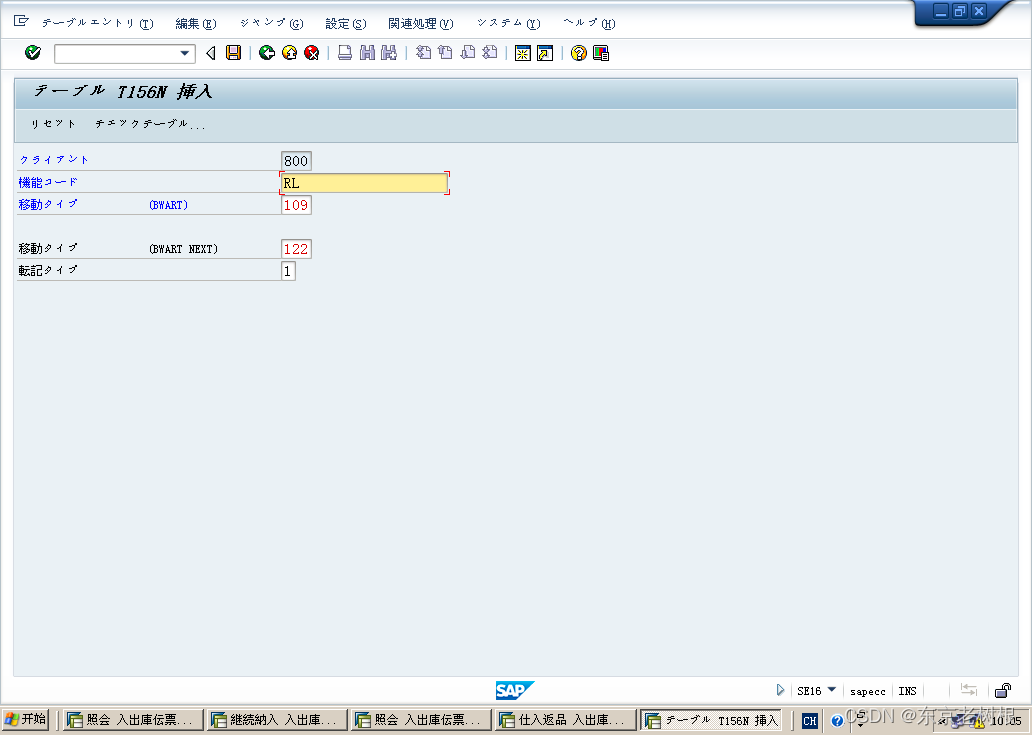1032x735 pixels.
Task: Expand status bar with triangle icon
Action: (780, 690)
